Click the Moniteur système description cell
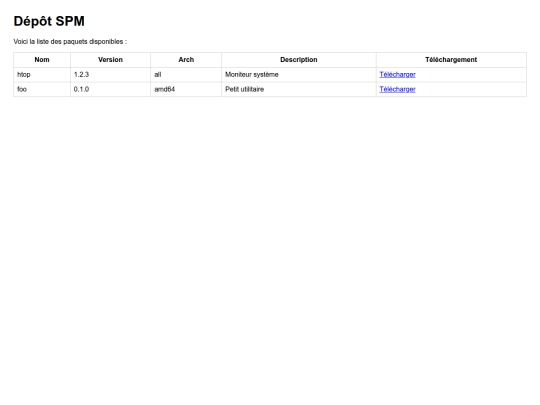The width and height of the screenshot is (540, 405). click(x=299, y=75)
